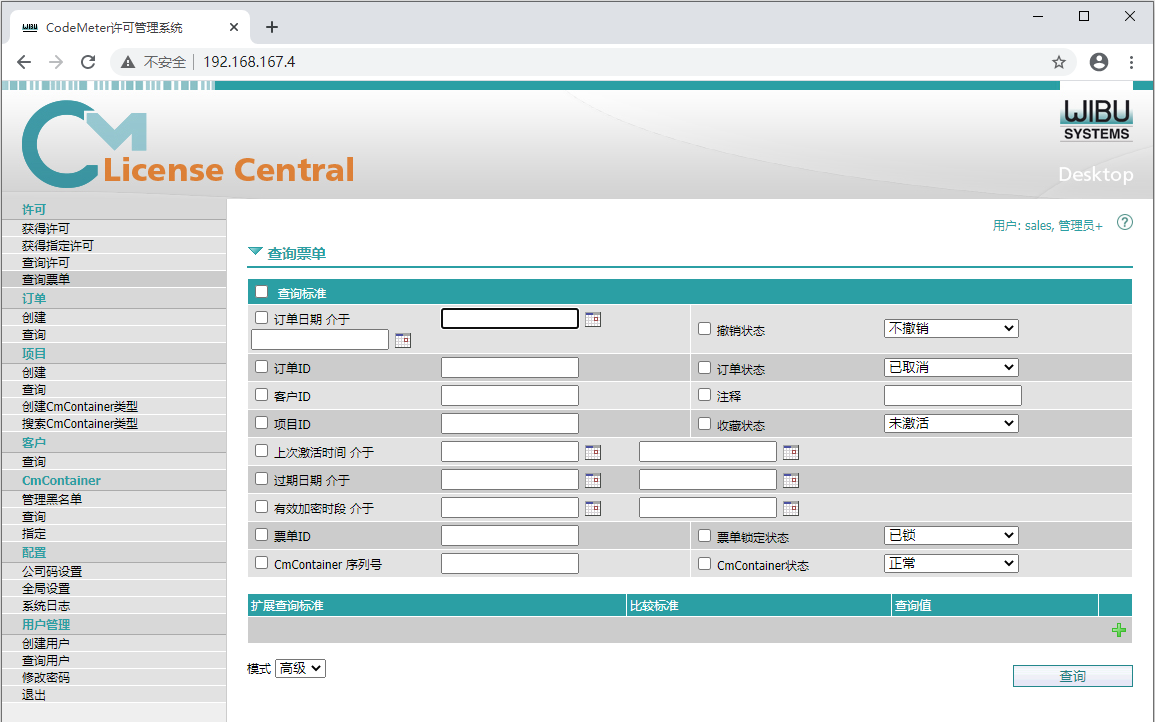Reload the page in the browser

tap(88, 62)
